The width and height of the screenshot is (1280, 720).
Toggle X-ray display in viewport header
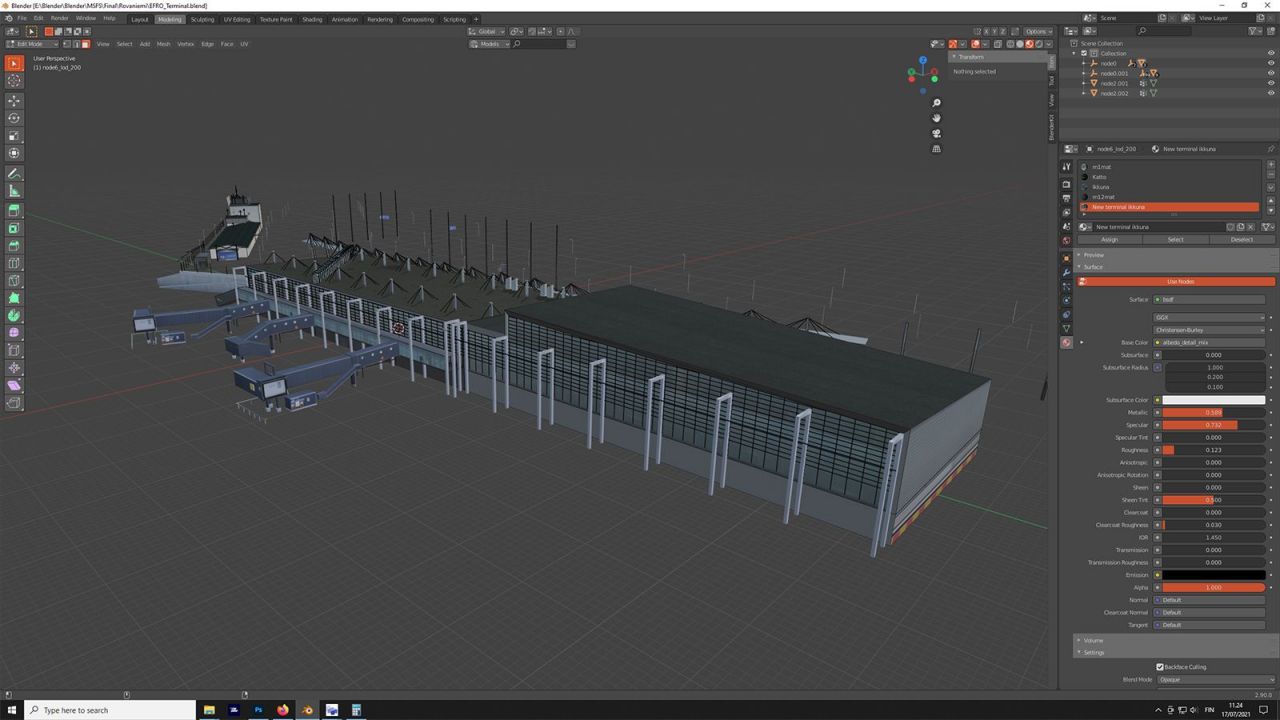click(997, 44)
